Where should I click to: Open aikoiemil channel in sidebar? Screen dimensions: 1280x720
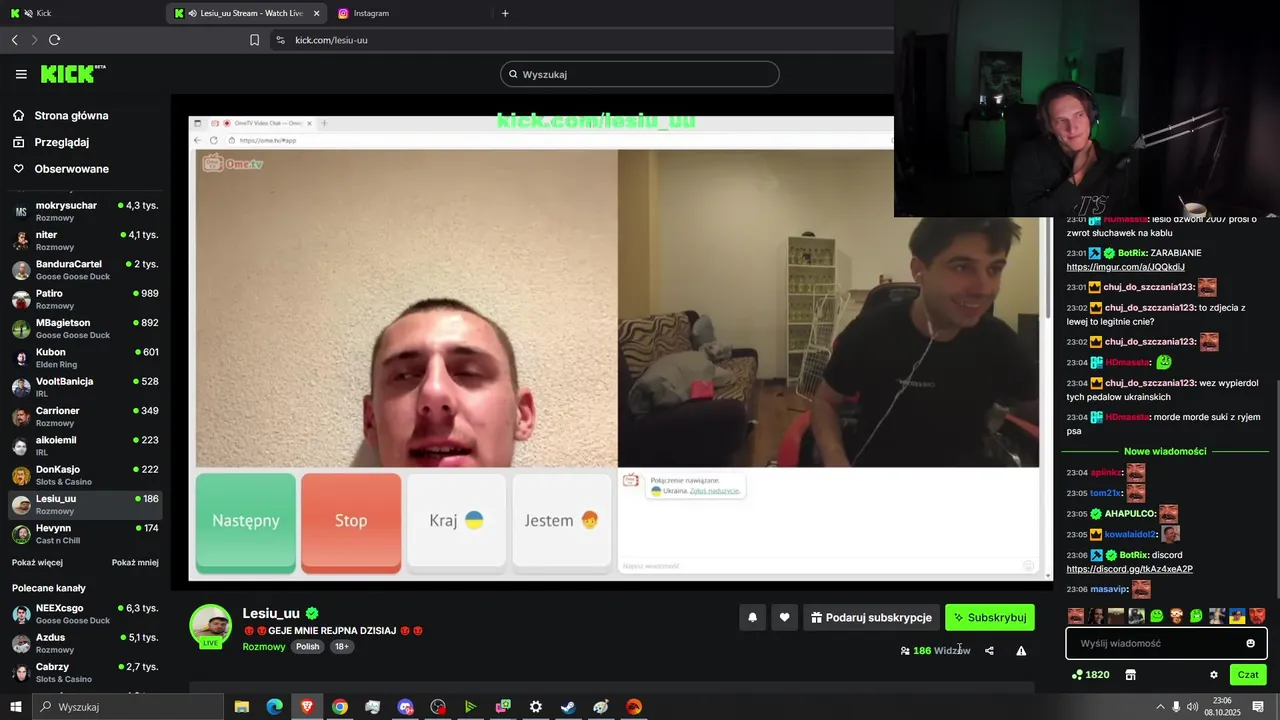tap(86, 446)
